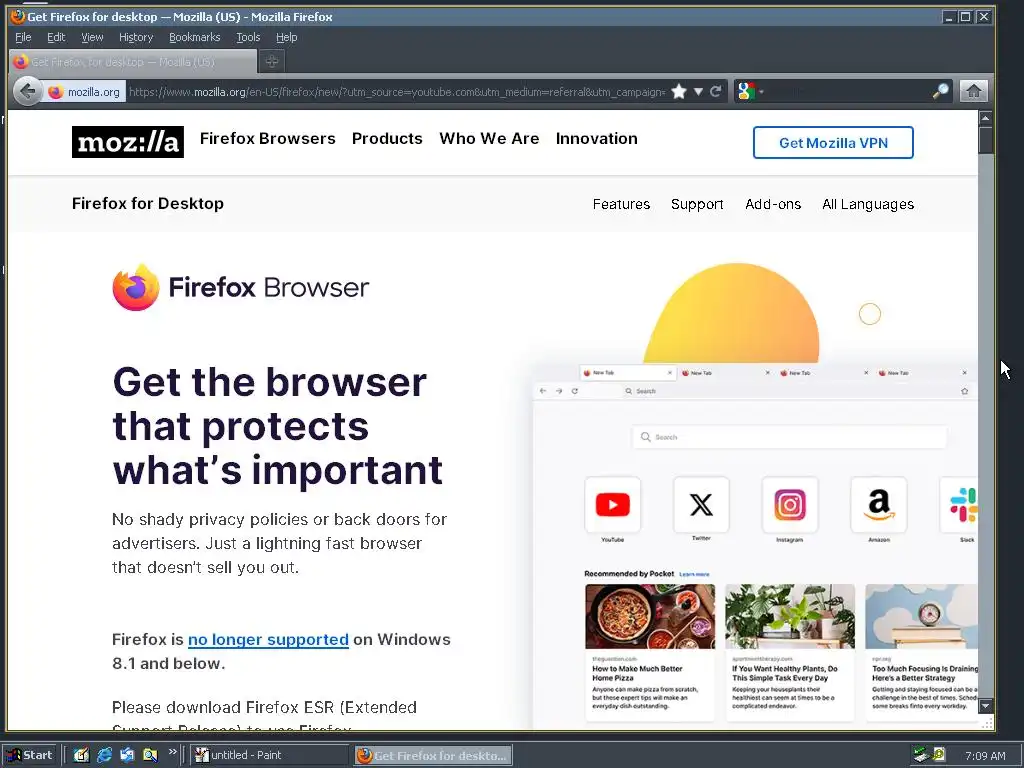The width and height of the screenshot is (1024, 768).
Task: Switch to untitled - Paint taskbar button
Action: point(270,755)
